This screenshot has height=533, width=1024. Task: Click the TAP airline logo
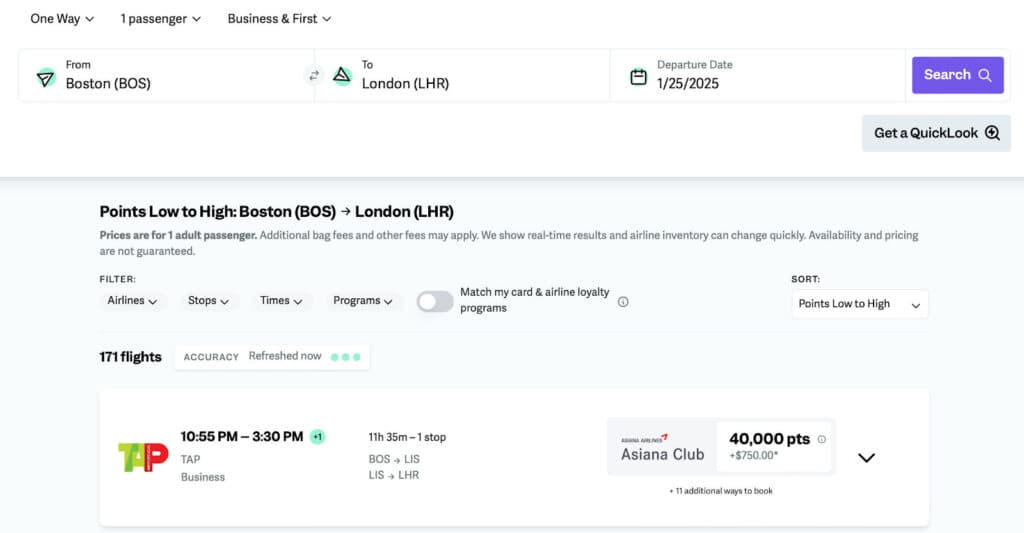tap(143, 457)
